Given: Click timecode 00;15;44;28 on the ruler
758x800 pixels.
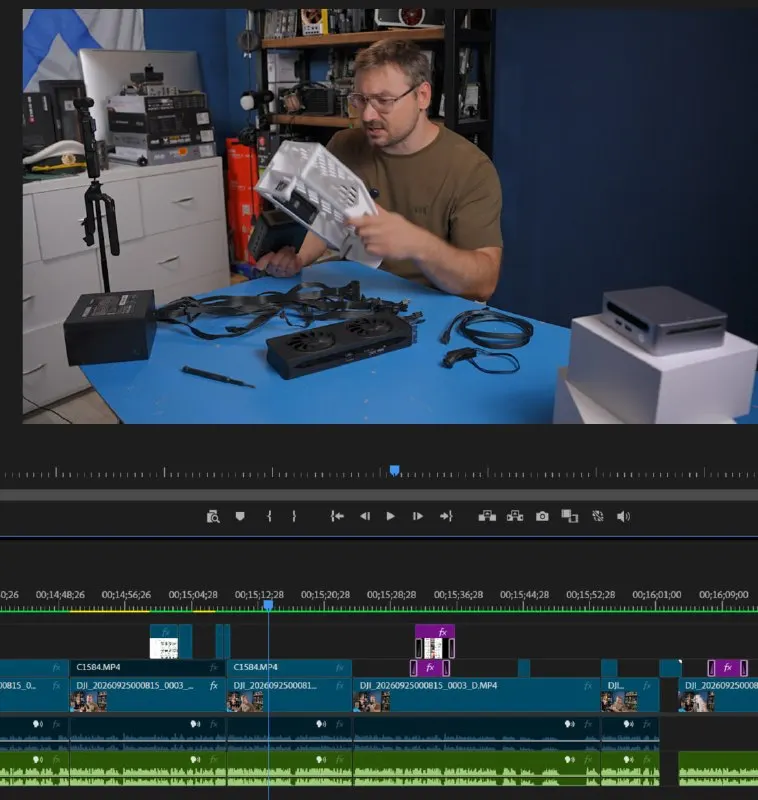Looking at the screenshot, I should coord(524,594).
